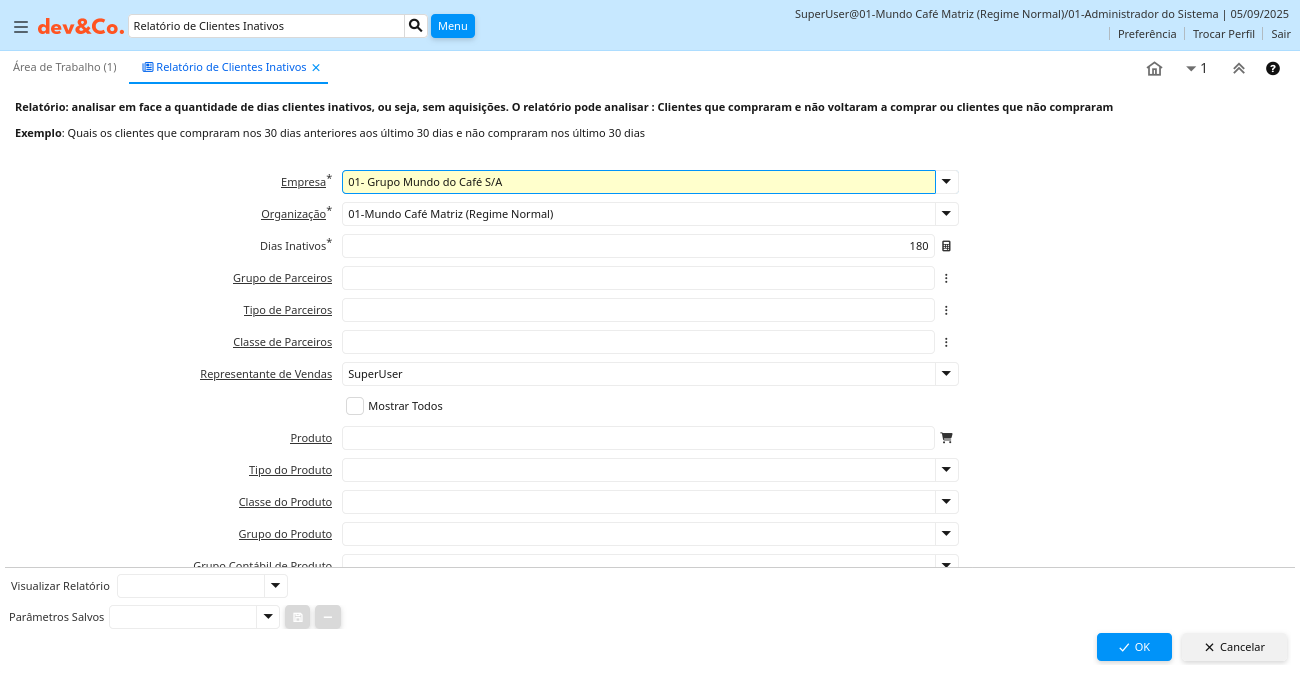Viewport: 1300px width, 674px height.
Task: Click the magnifying glass search icon
Action: [415, 26]
